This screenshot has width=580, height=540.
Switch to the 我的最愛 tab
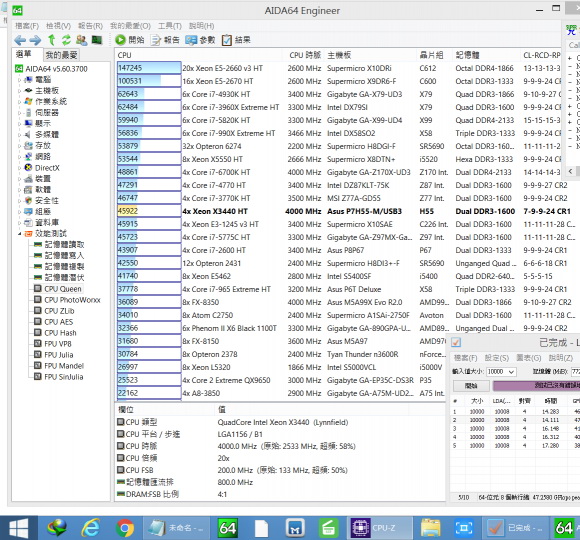(x=61, y=55)
